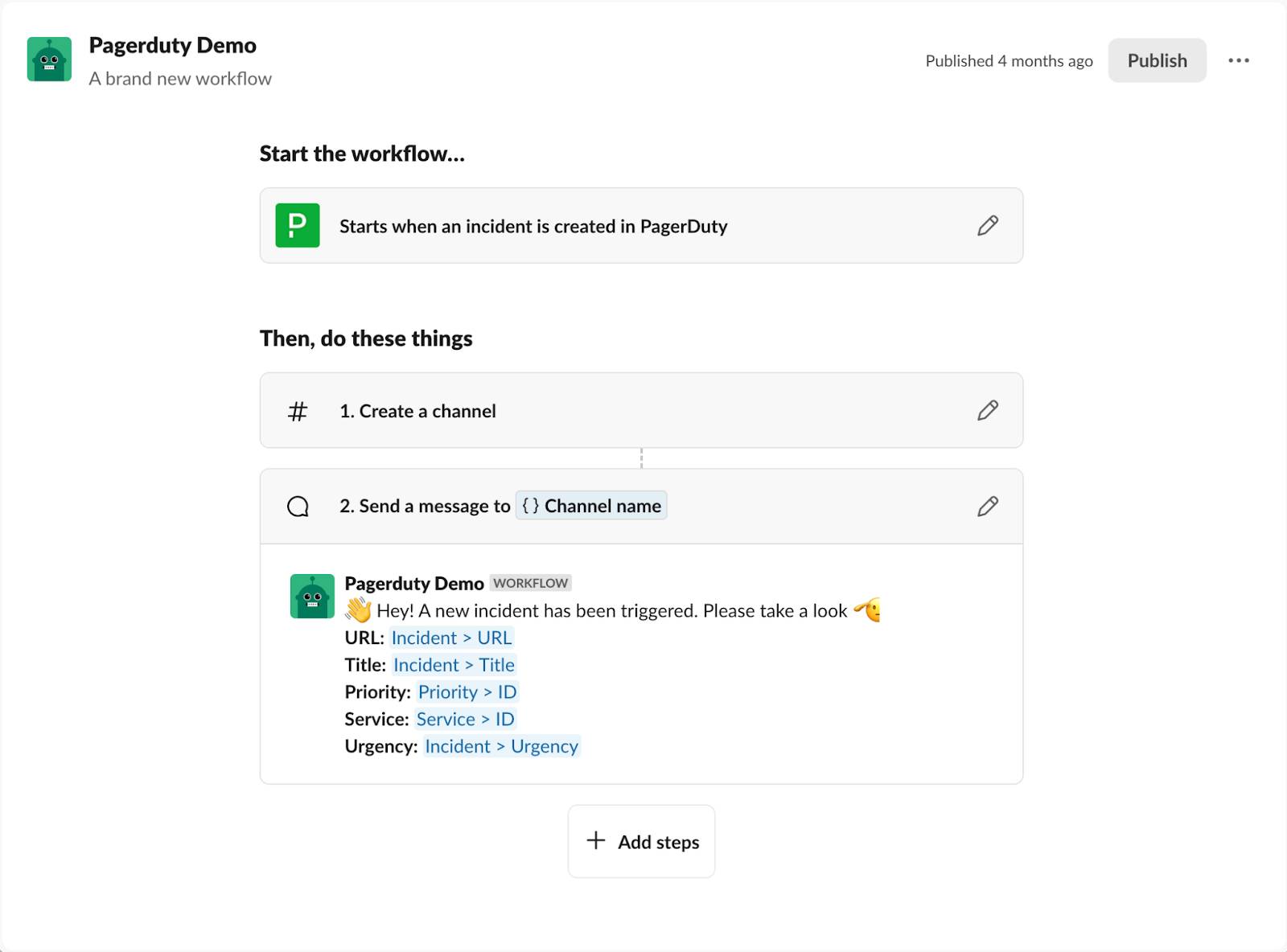Click the WORKFLOW badge next to Pagerduty Demo
Viewport: 1287px width, 952px height.
point(530,583)
